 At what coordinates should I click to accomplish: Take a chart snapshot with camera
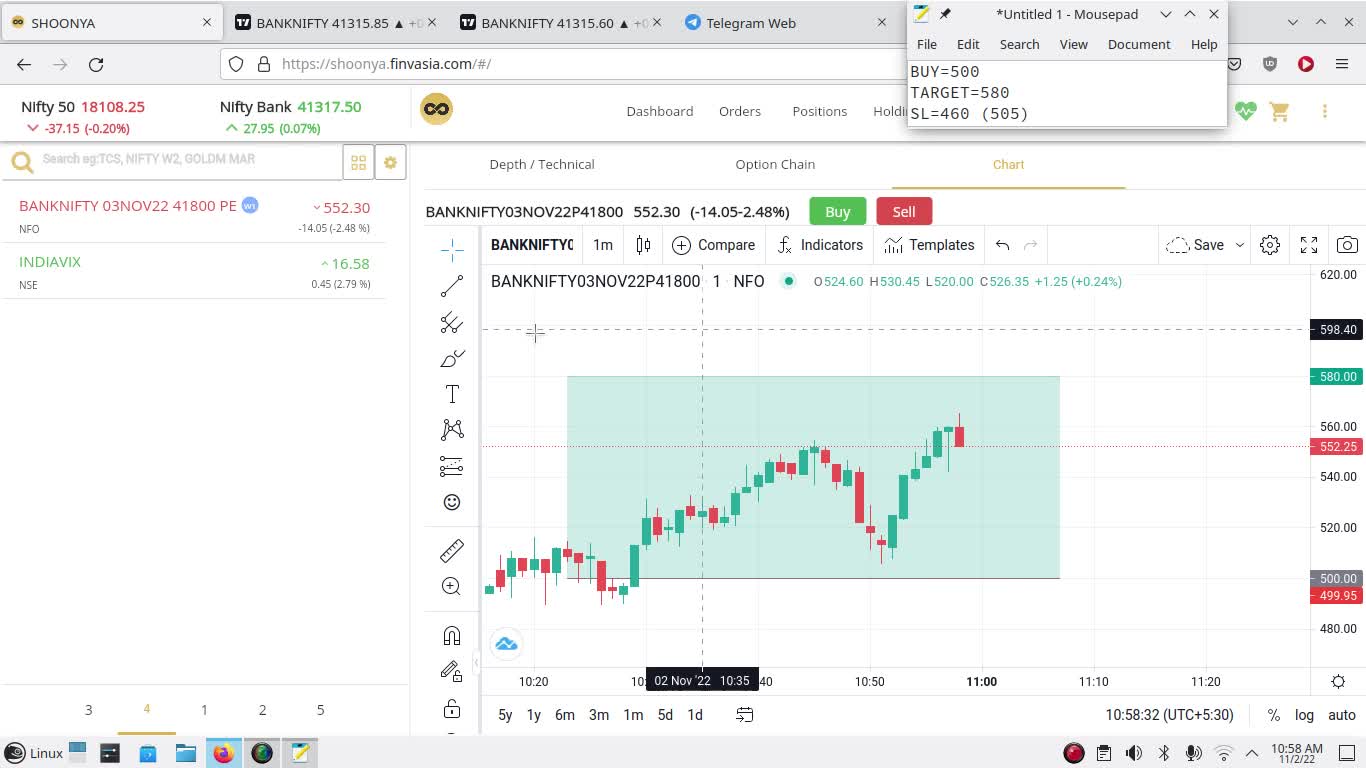tap(1347, 245)
